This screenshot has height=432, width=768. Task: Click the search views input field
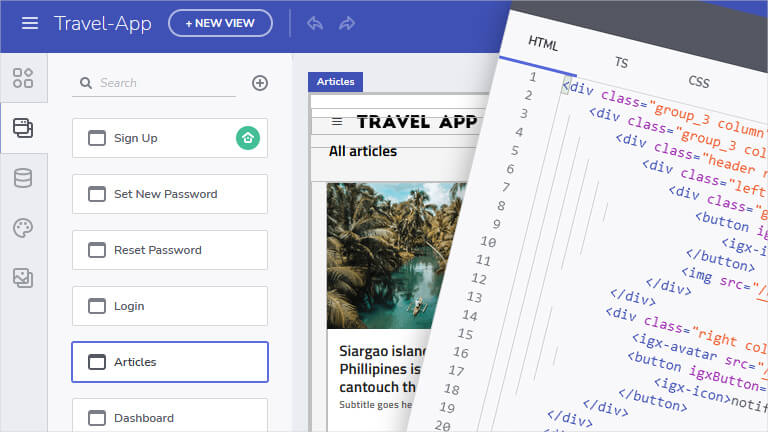(x=160, y=83)
